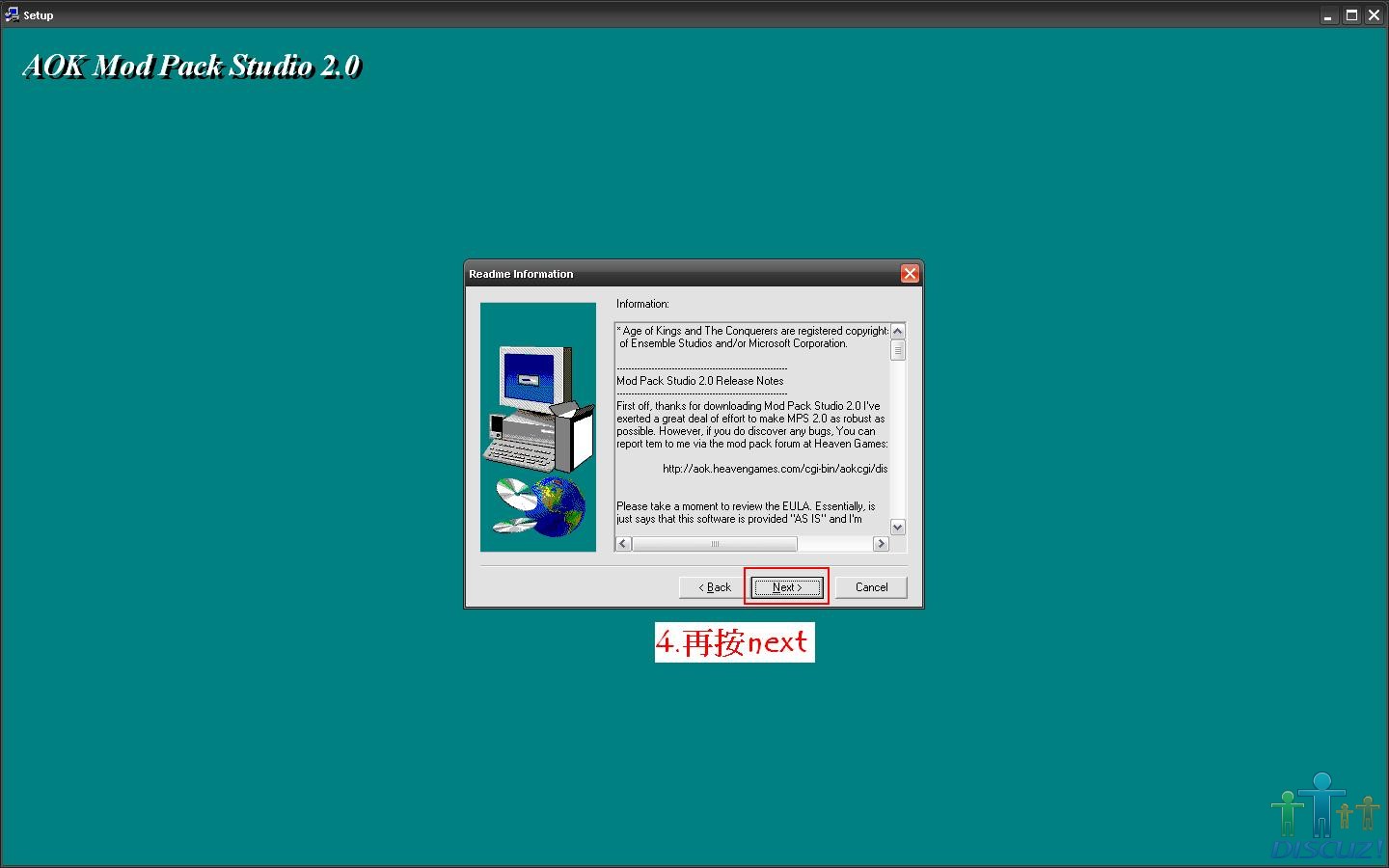The image size is (1389, 868).
Task: Click the globe and CDs illustration
Action: tap(540, 506)
